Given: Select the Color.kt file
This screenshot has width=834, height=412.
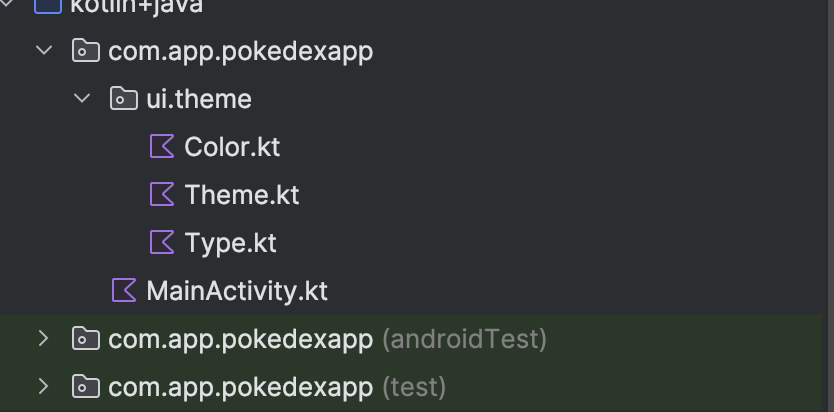Looking at the screenshot, I should point(232,147).
